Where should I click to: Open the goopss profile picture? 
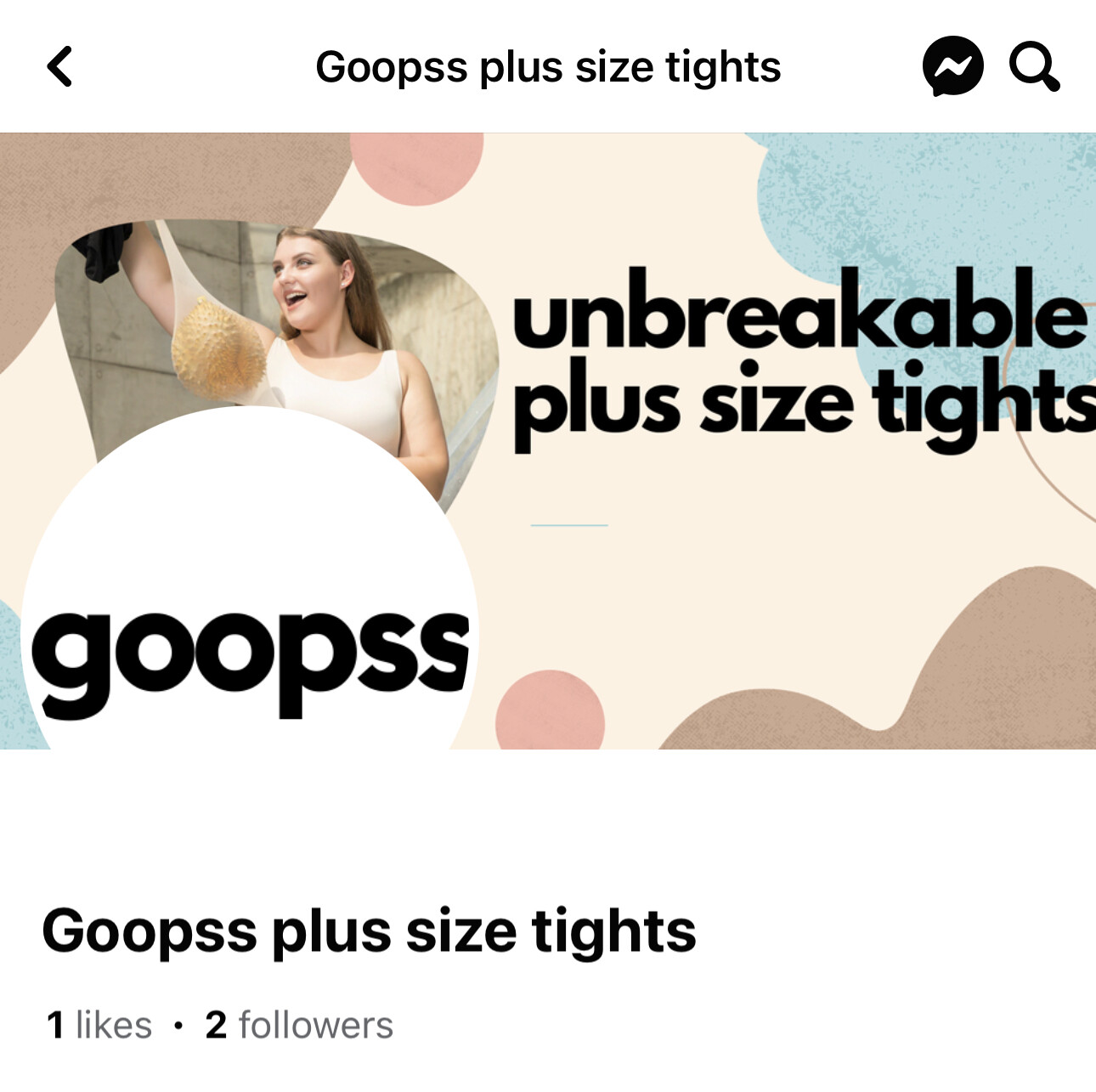point(251,595)
